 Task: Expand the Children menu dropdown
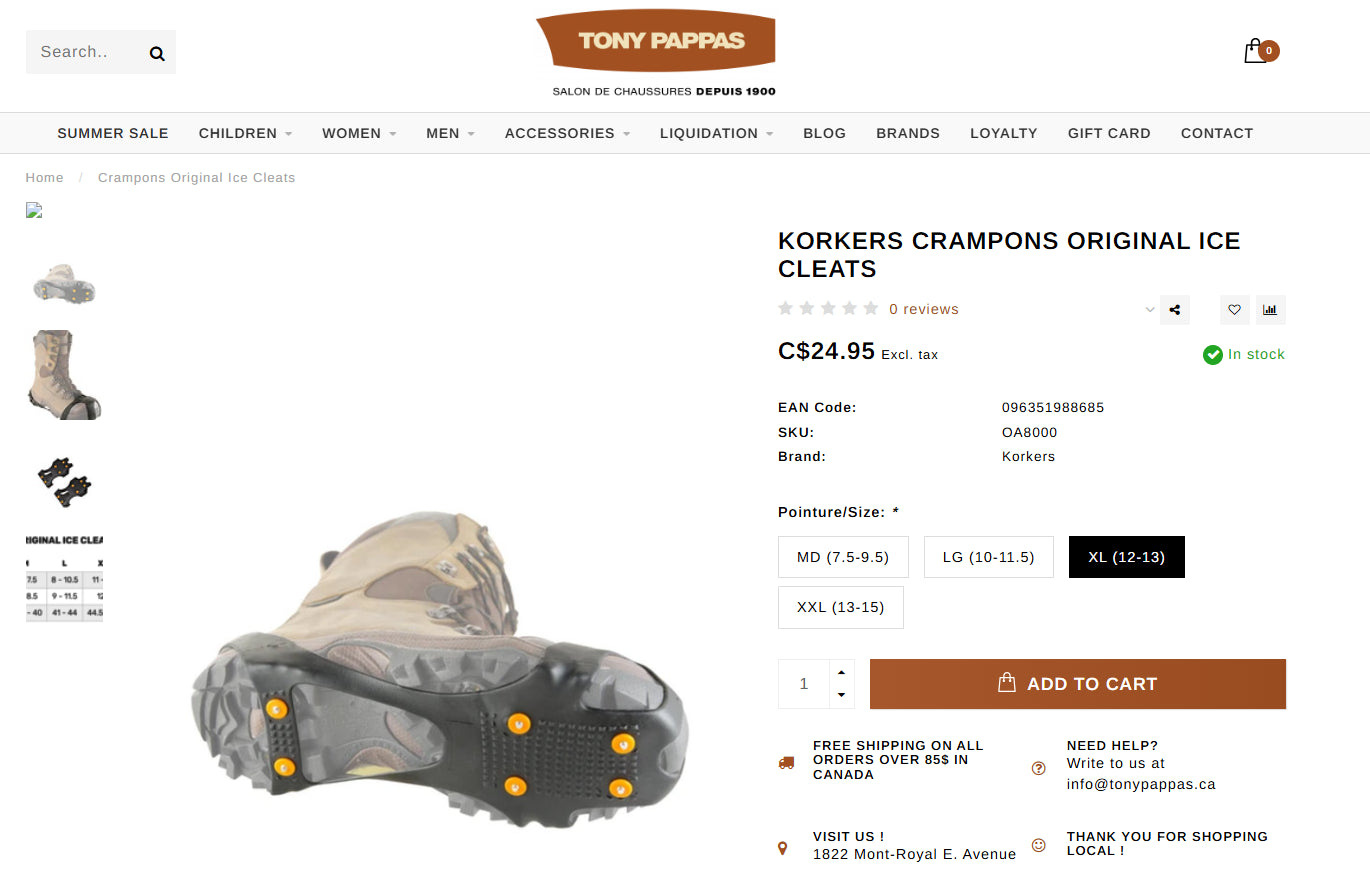(245, 133)
